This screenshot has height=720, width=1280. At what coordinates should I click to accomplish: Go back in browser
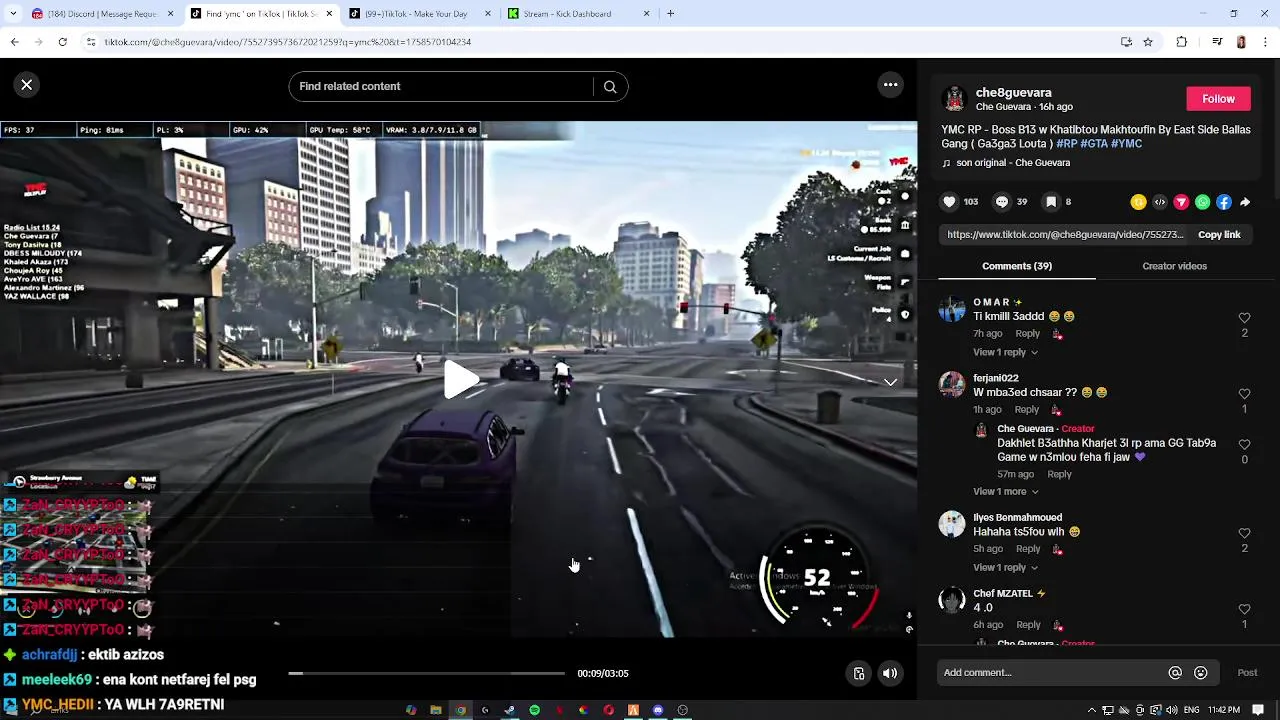click(14, 42)
